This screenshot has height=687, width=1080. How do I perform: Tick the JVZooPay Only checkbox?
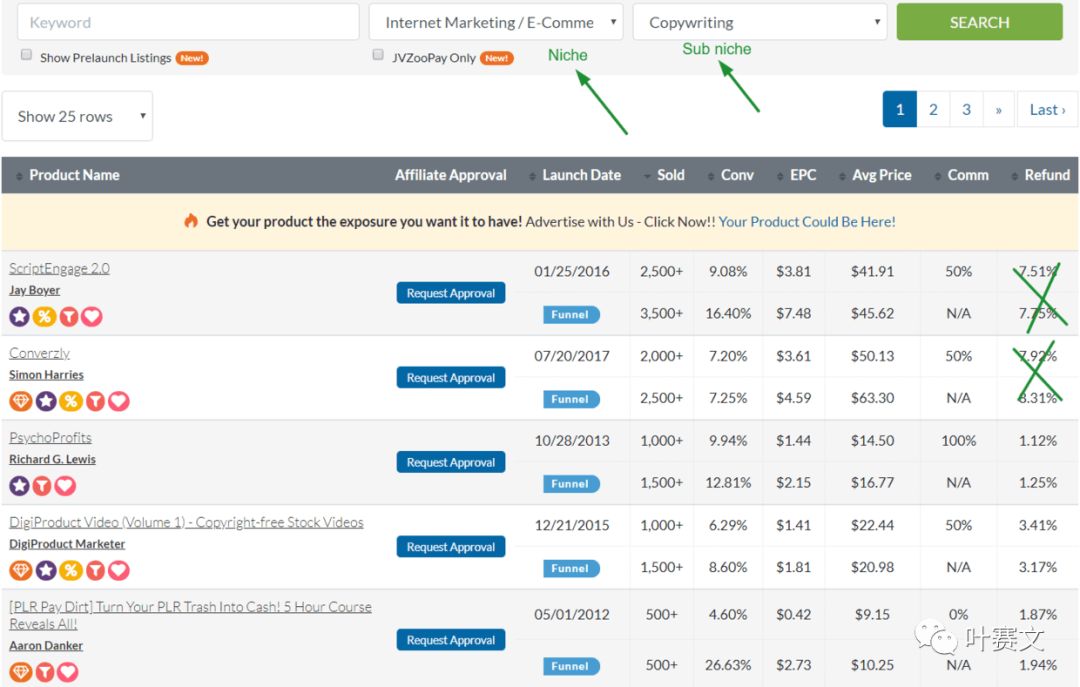(378, 54)
